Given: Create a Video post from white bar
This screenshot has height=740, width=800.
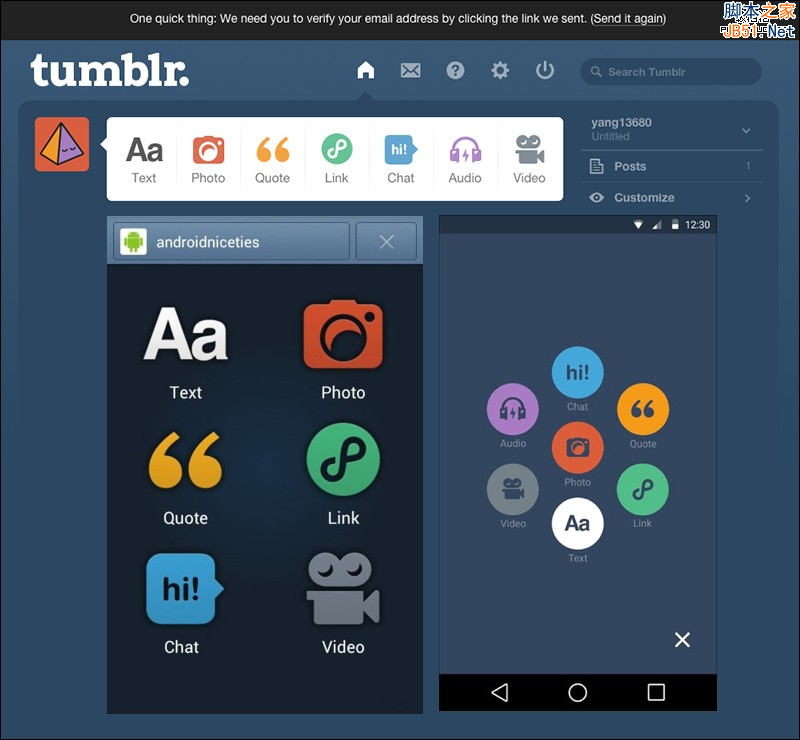Looking at the screenshot, I should point(529,159).
